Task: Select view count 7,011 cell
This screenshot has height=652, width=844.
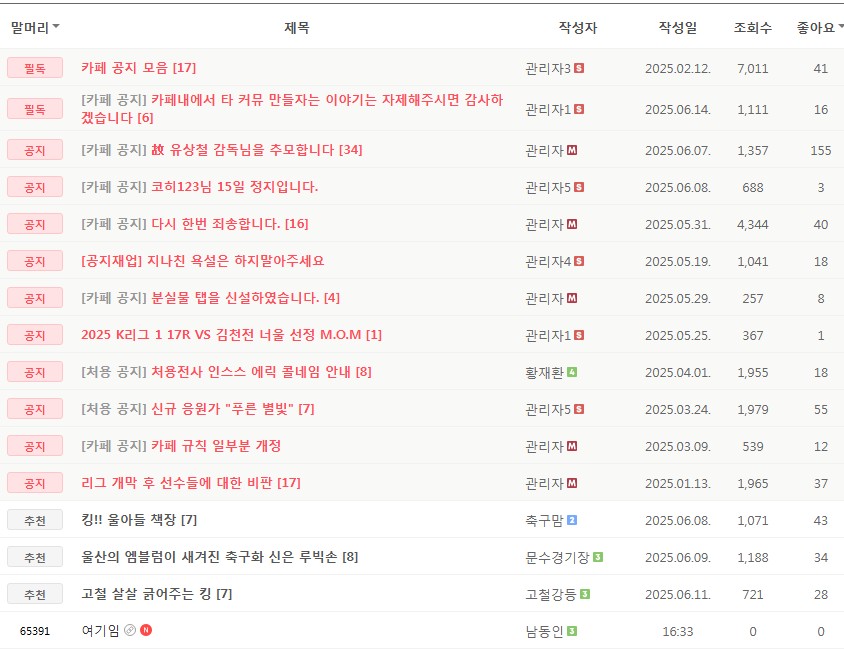Action: pos(752,68)
